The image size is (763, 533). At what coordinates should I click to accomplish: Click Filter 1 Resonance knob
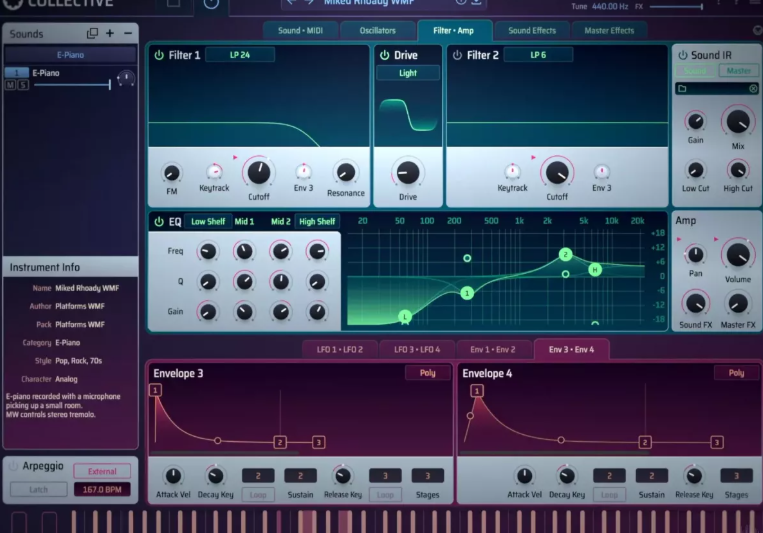coord(346,173)
